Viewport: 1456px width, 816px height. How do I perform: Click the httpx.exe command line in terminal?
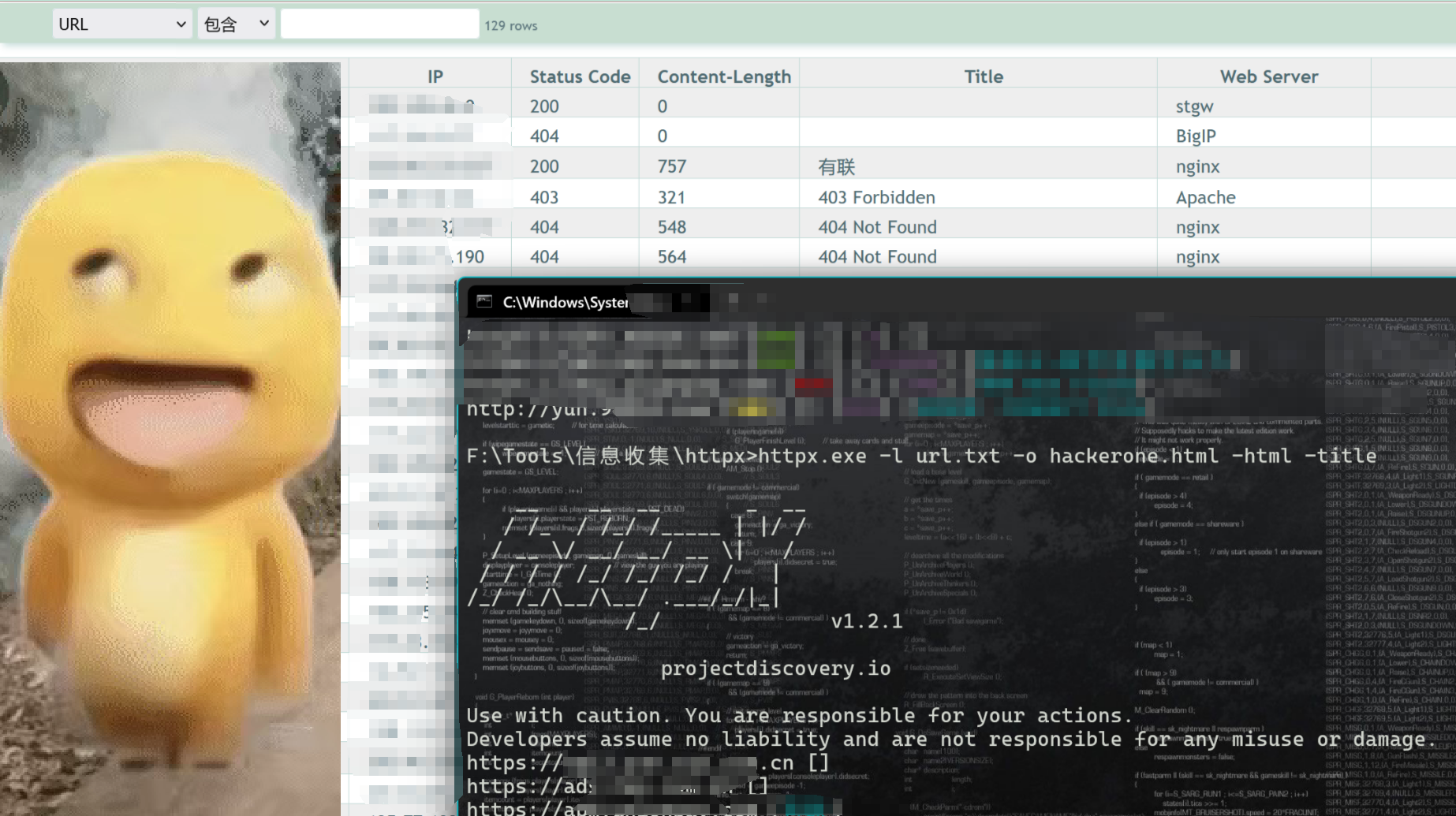pyautogui.click(x=921, y=456)
